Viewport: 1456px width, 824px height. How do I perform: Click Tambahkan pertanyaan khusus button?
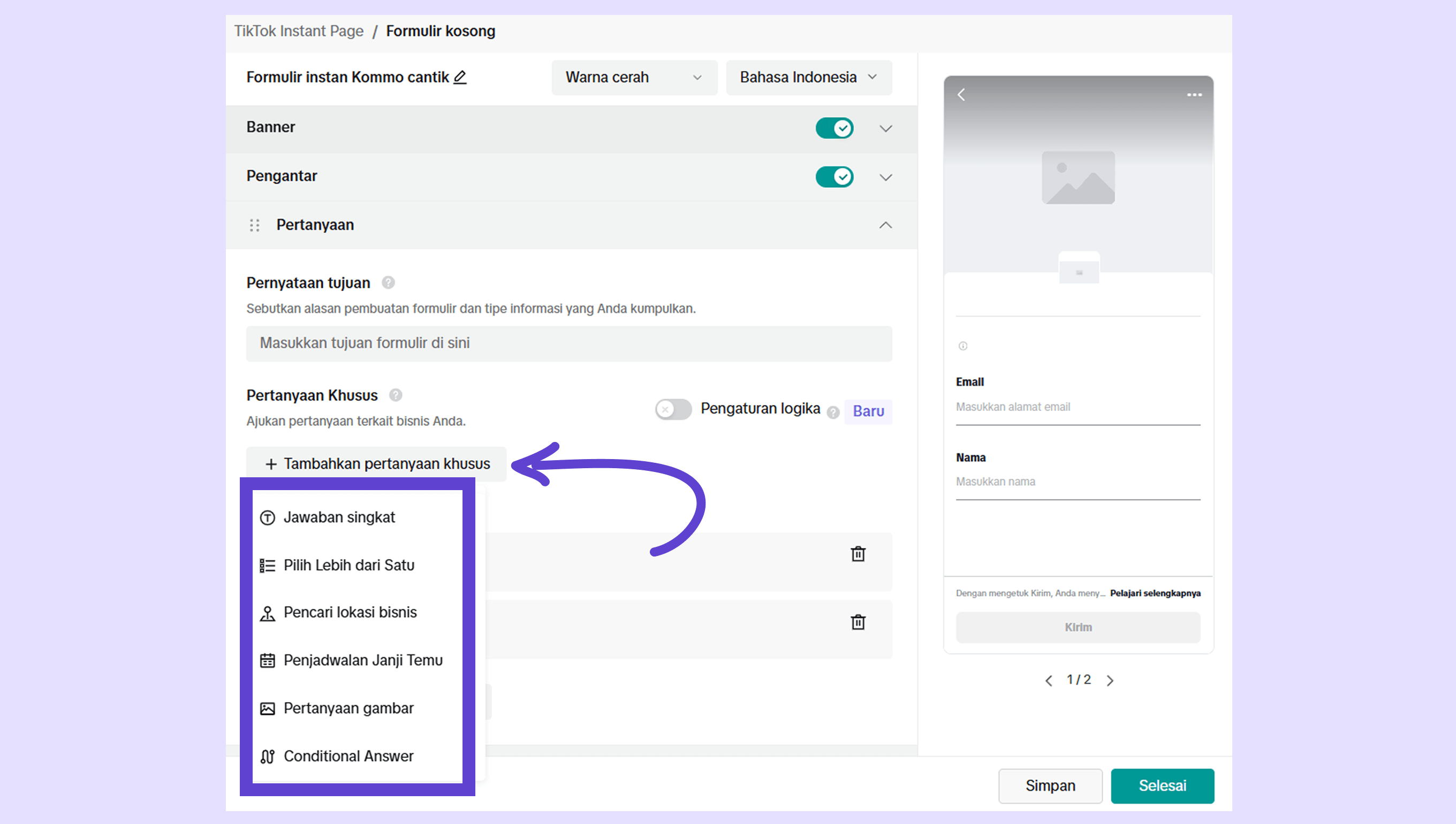(x=376, y=464)
